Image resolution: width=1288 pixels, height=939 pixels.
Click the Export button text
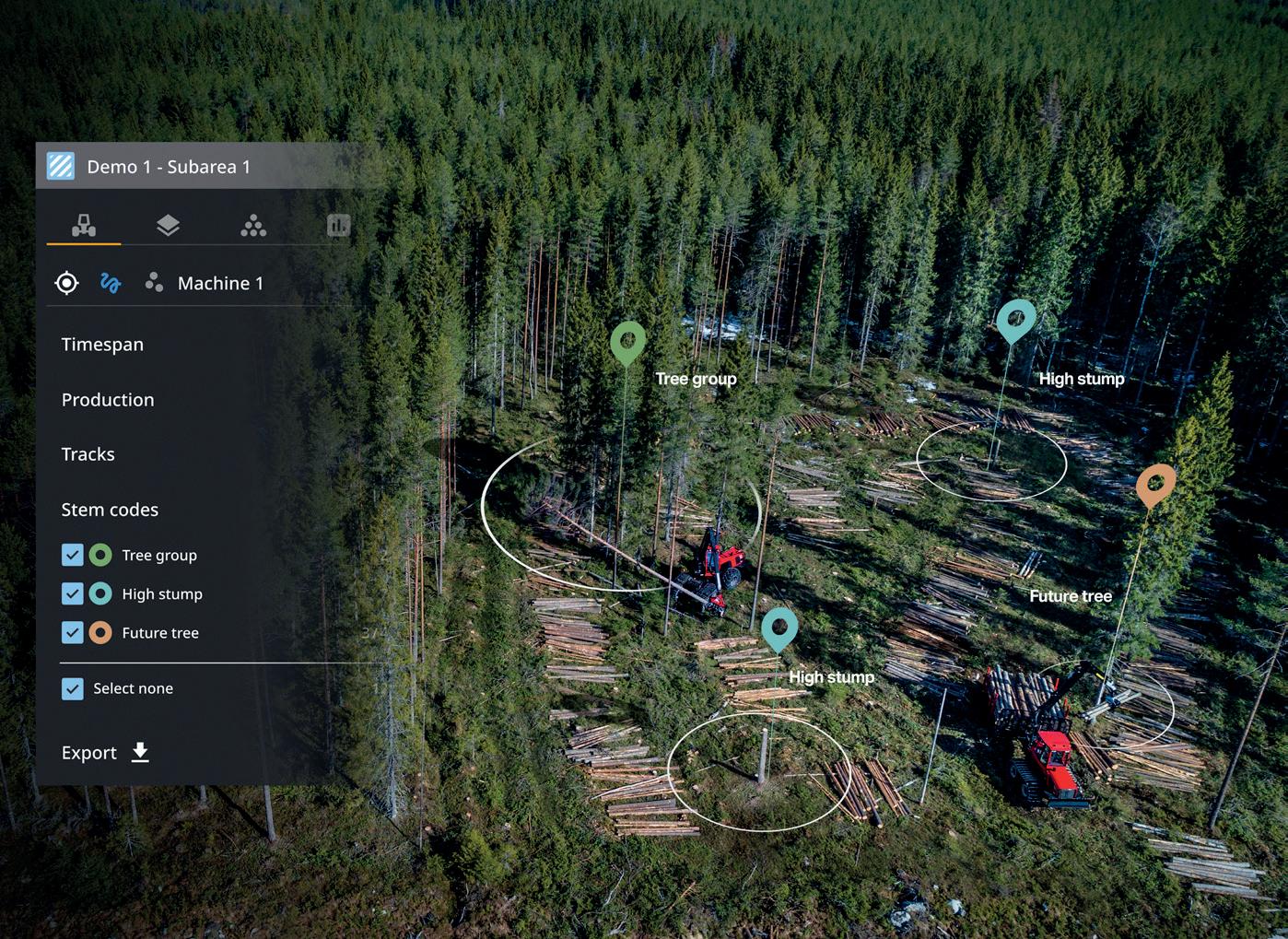pos(89,753)
